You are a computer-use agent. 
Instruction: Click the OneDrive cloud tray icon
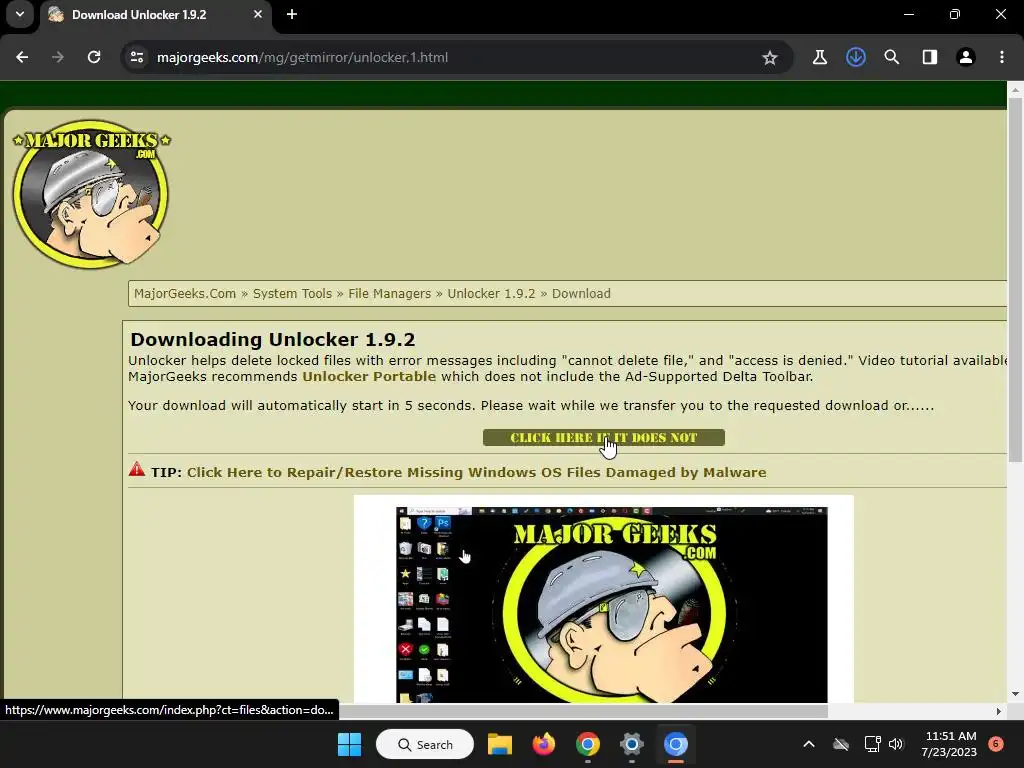pyautogui.click(x=841, y=744)
